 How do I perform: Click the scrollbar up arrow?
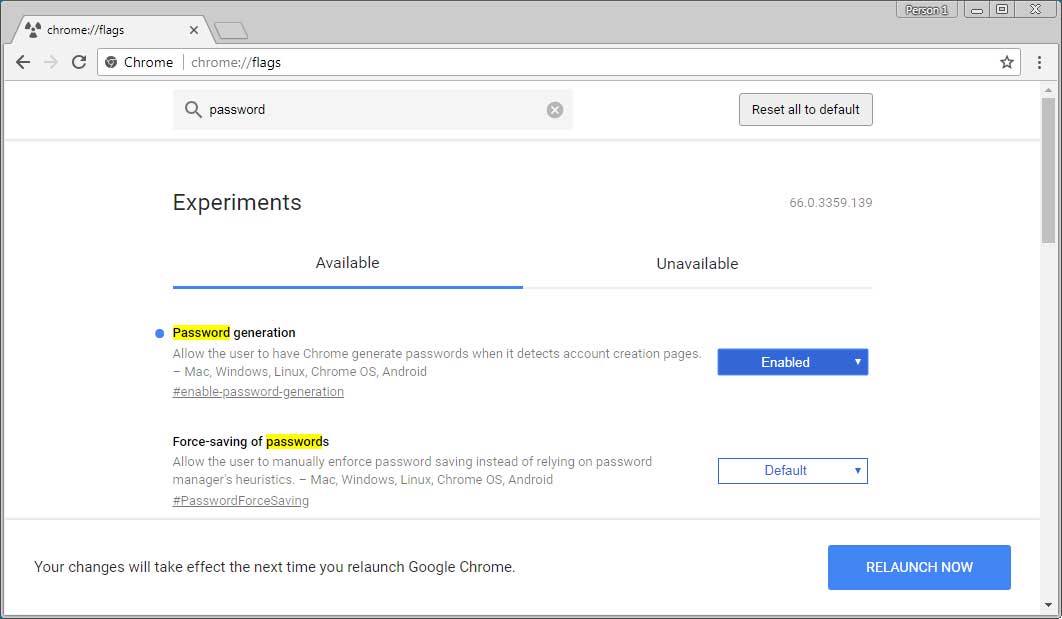coord(1048,90)
